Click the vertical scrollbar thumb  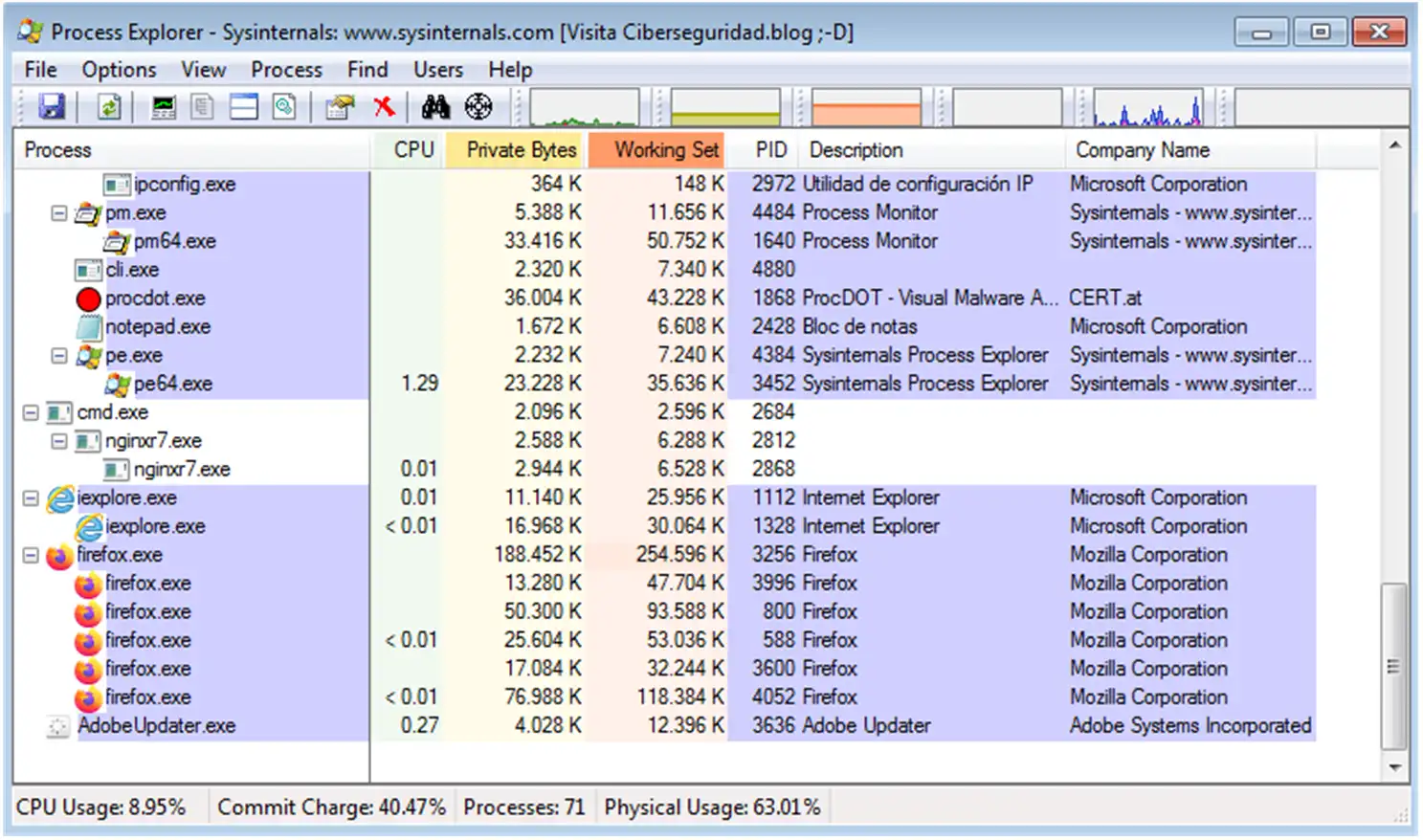coord(1395,667)
